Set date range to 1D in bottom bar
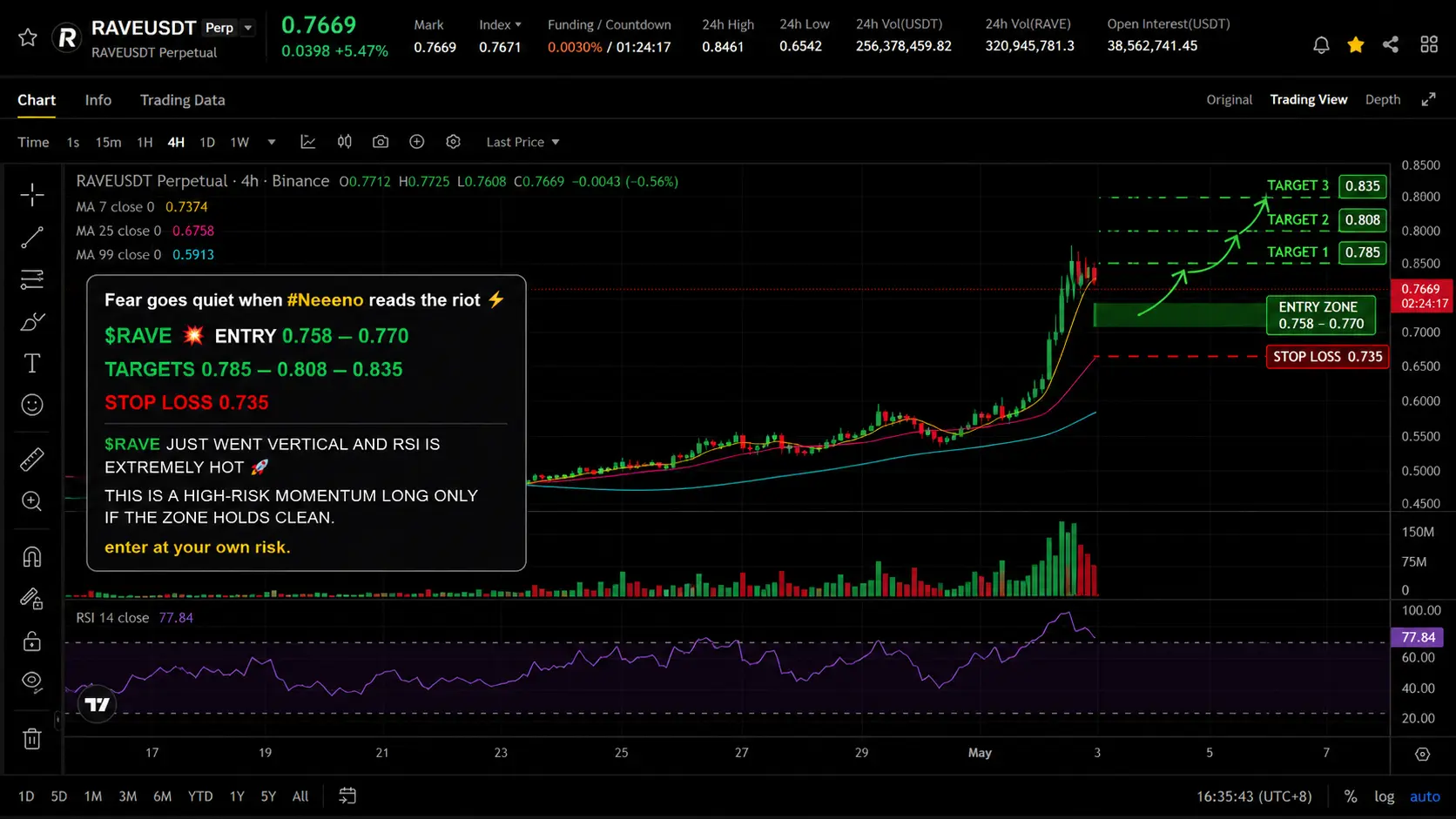This screenshot has width=1456, height=819. pos(26,796)
